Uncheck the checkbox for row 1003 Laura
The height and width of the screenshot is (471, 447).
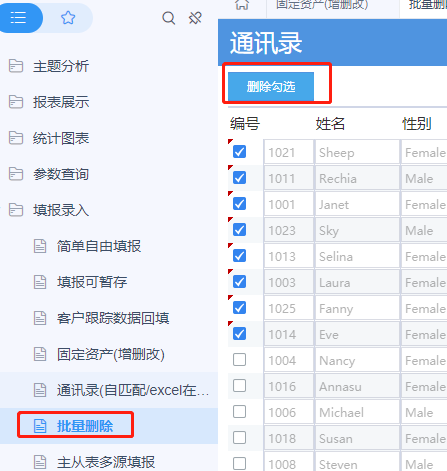[x=239, y=282]
